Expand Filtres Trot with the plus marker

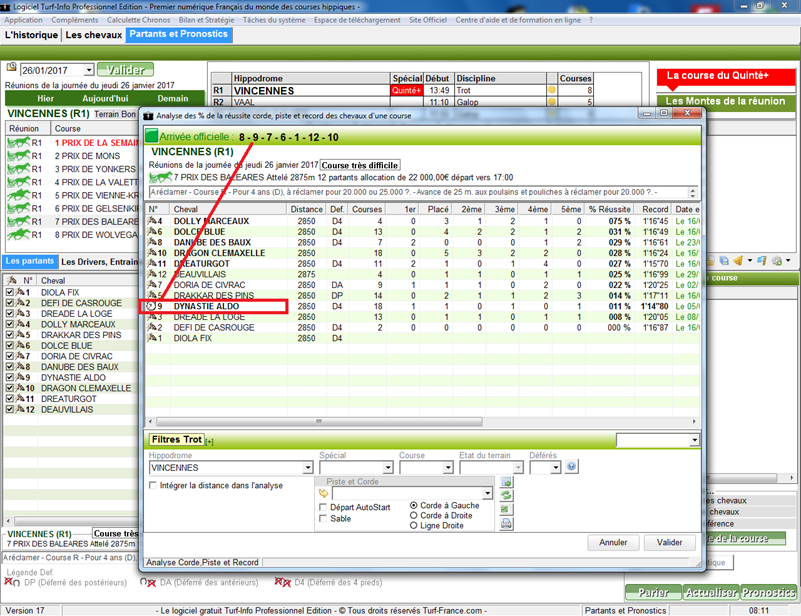pos(209,442)
